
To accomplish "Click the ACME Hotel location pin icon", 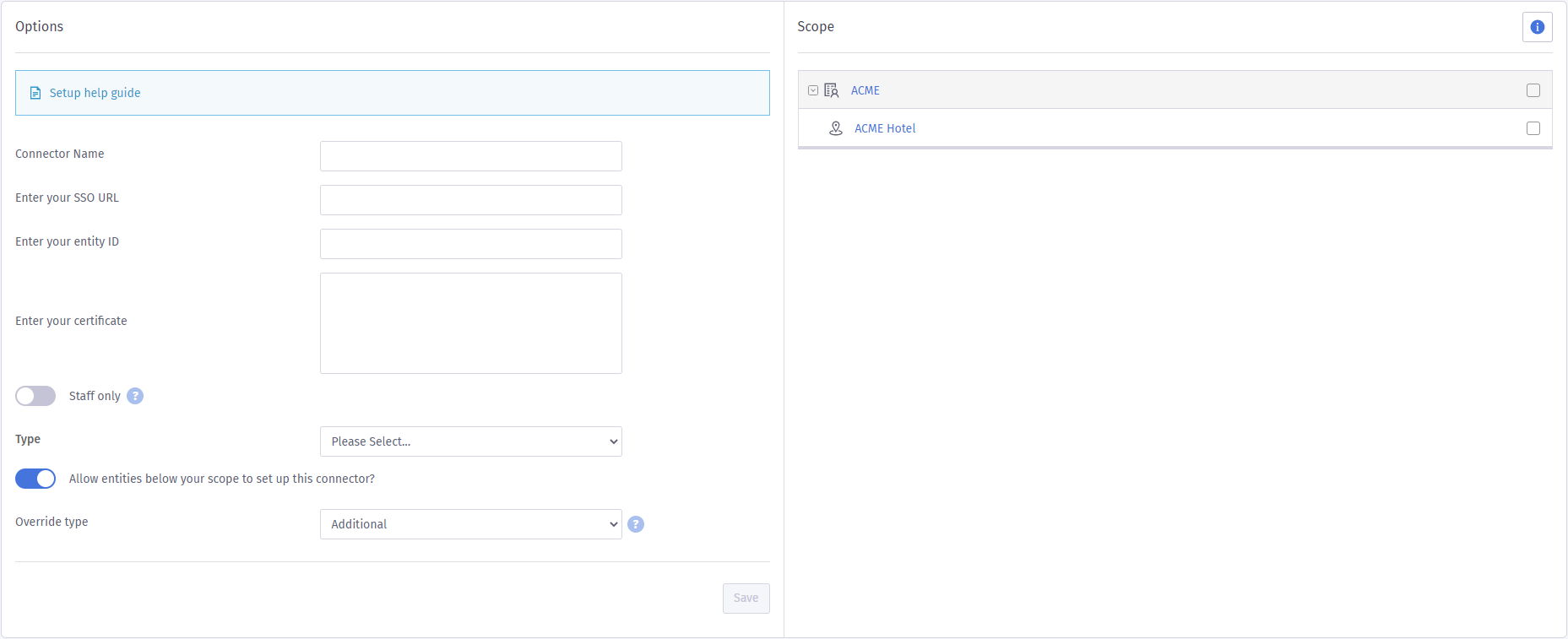I will pyautogui.click(x=836, y=128).
